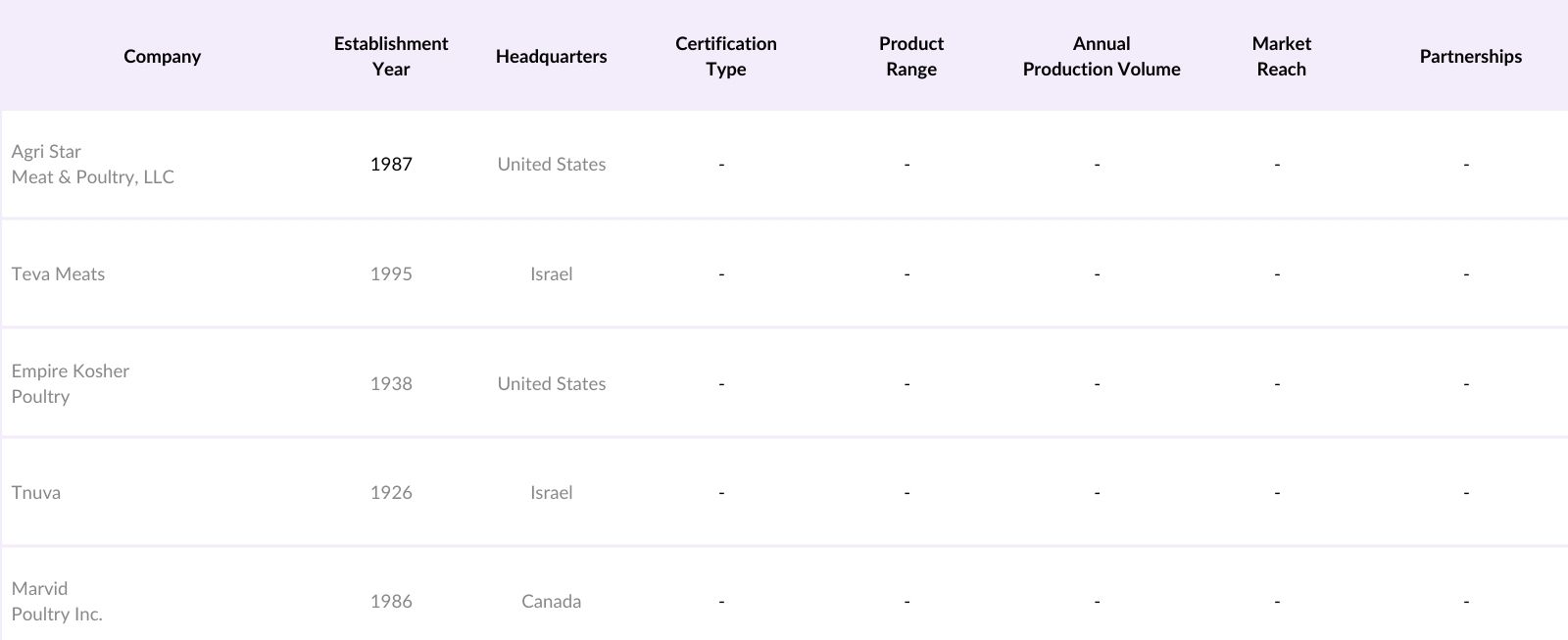Select the Israel headquarters cell for Tnuva

click(x=551, y=492)
